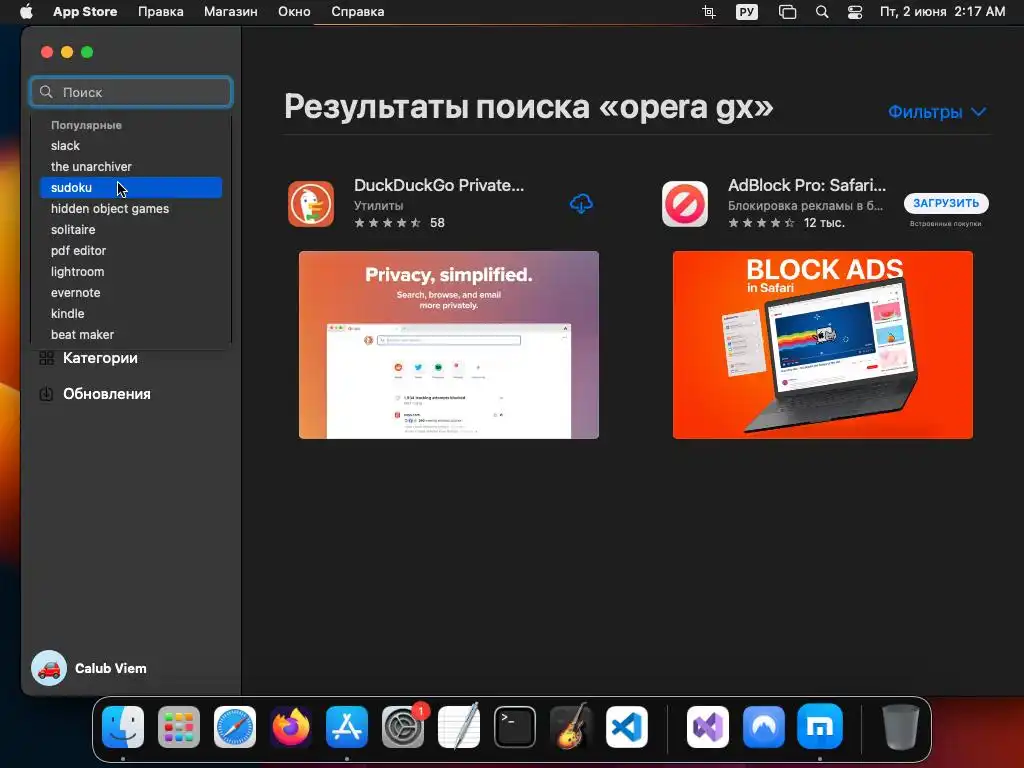This screenshot has width=1024, height=768.
Task: Open Control Center in menu bar
Action: tap(855, 12)
